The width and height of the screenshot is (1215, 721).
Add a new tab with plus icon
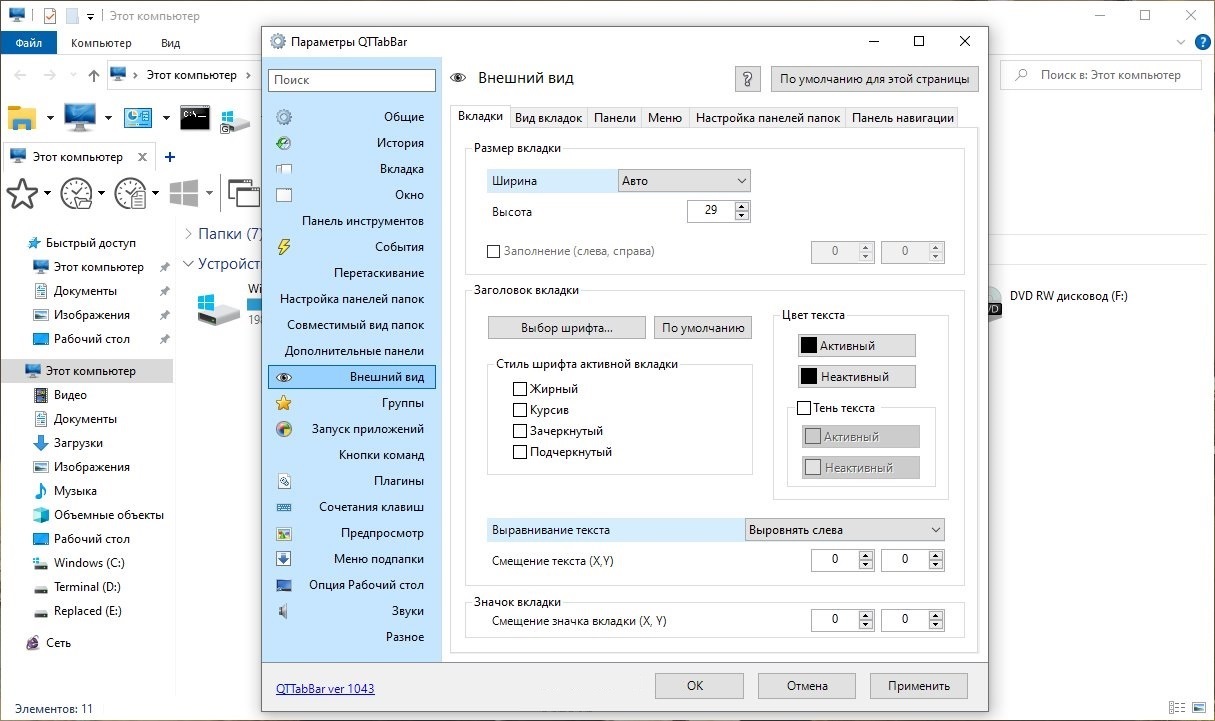point(170,157)
